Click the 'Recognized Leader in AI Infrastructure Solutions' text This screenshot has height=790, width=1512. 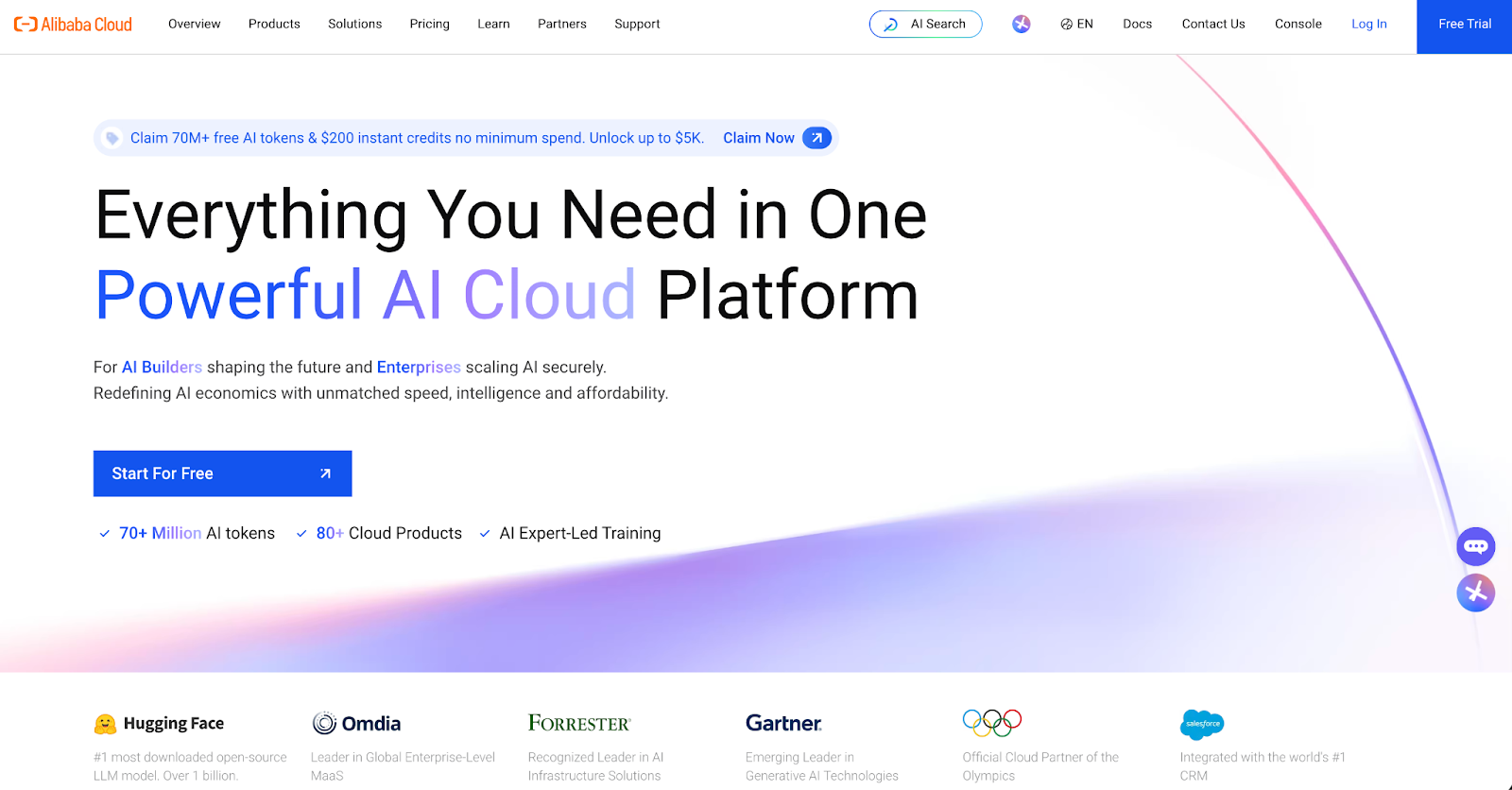pyautogui.click(x=595, y=766)
